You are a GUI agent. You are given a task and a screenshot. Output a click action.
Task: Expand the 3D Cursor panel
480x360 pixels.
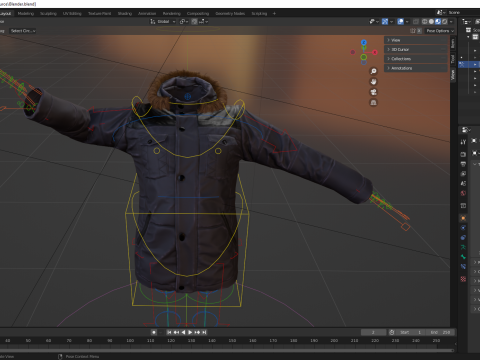click(x=416, y=50)
